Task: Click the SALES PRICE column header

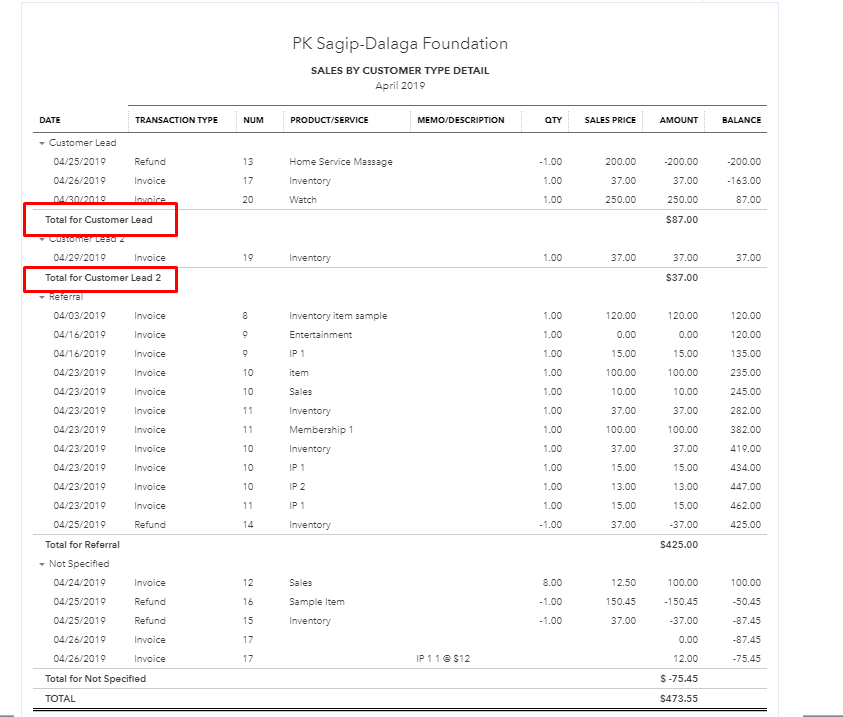Action: tap(610, 120)
